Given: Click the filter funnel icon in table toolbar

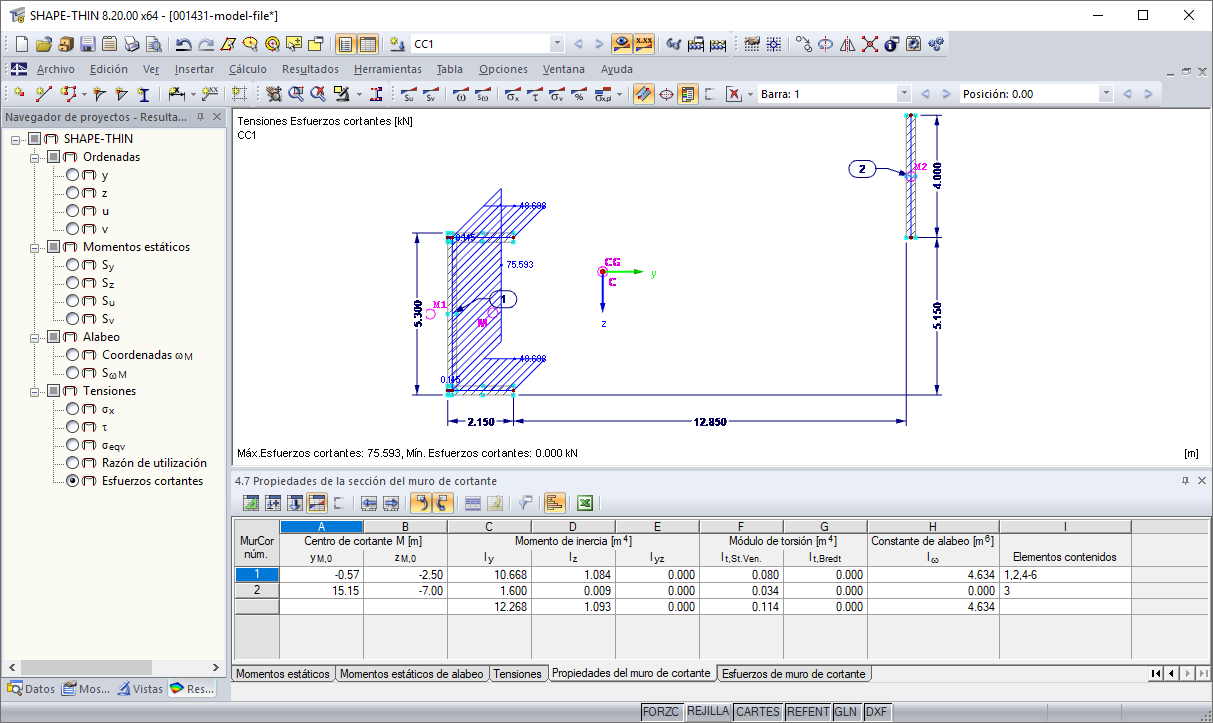Looking at the screenshot, I should pyautogui.click(x=526, y=503).
